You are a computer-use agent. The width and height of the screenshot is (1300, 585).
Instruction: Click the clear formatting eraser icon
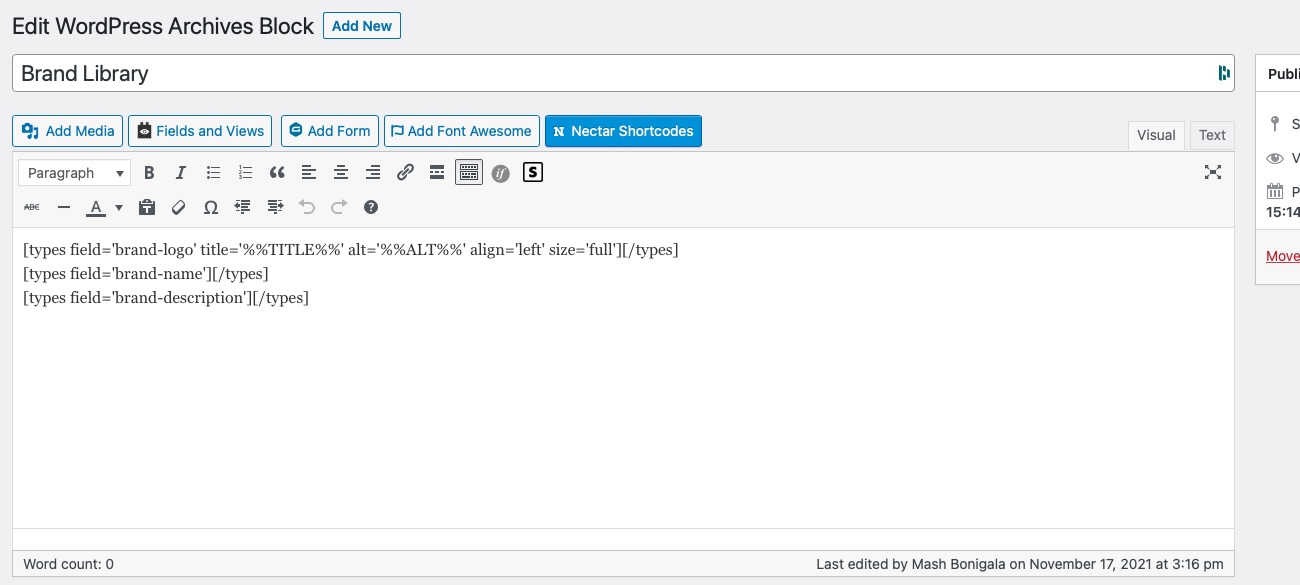[178, 207]
